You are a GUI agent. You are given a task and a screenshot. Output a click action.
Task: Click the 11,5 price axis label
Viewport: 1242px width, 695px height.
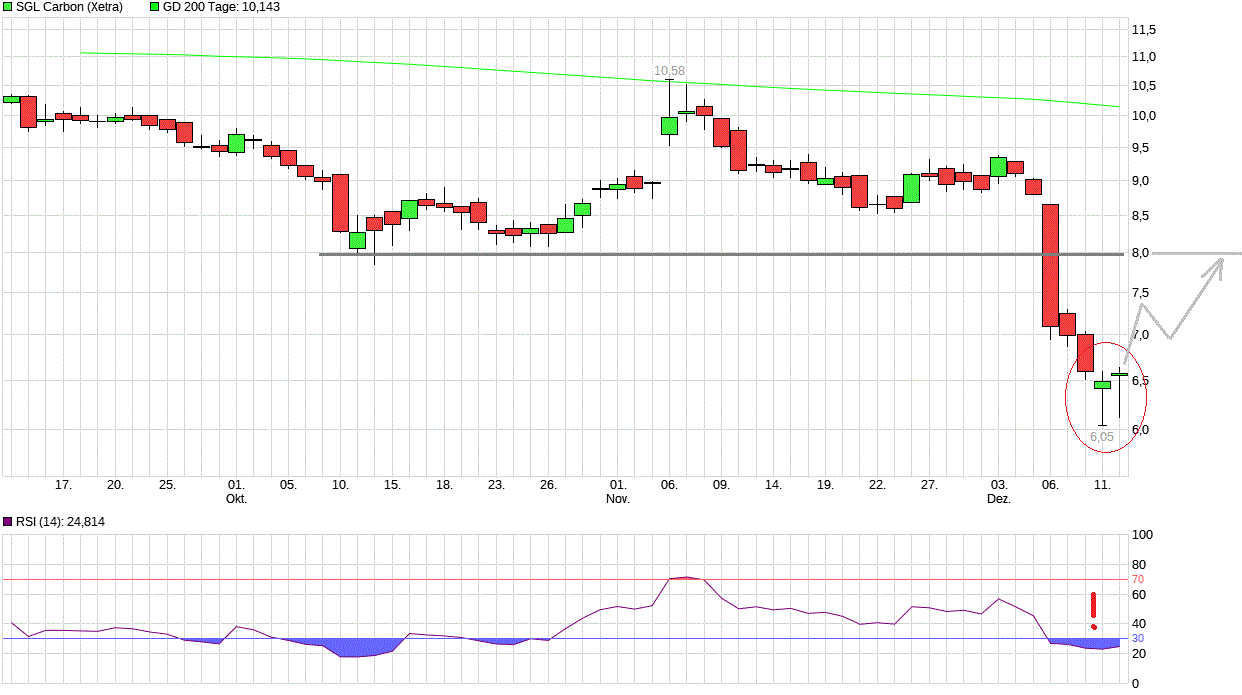coord(1143,29)
